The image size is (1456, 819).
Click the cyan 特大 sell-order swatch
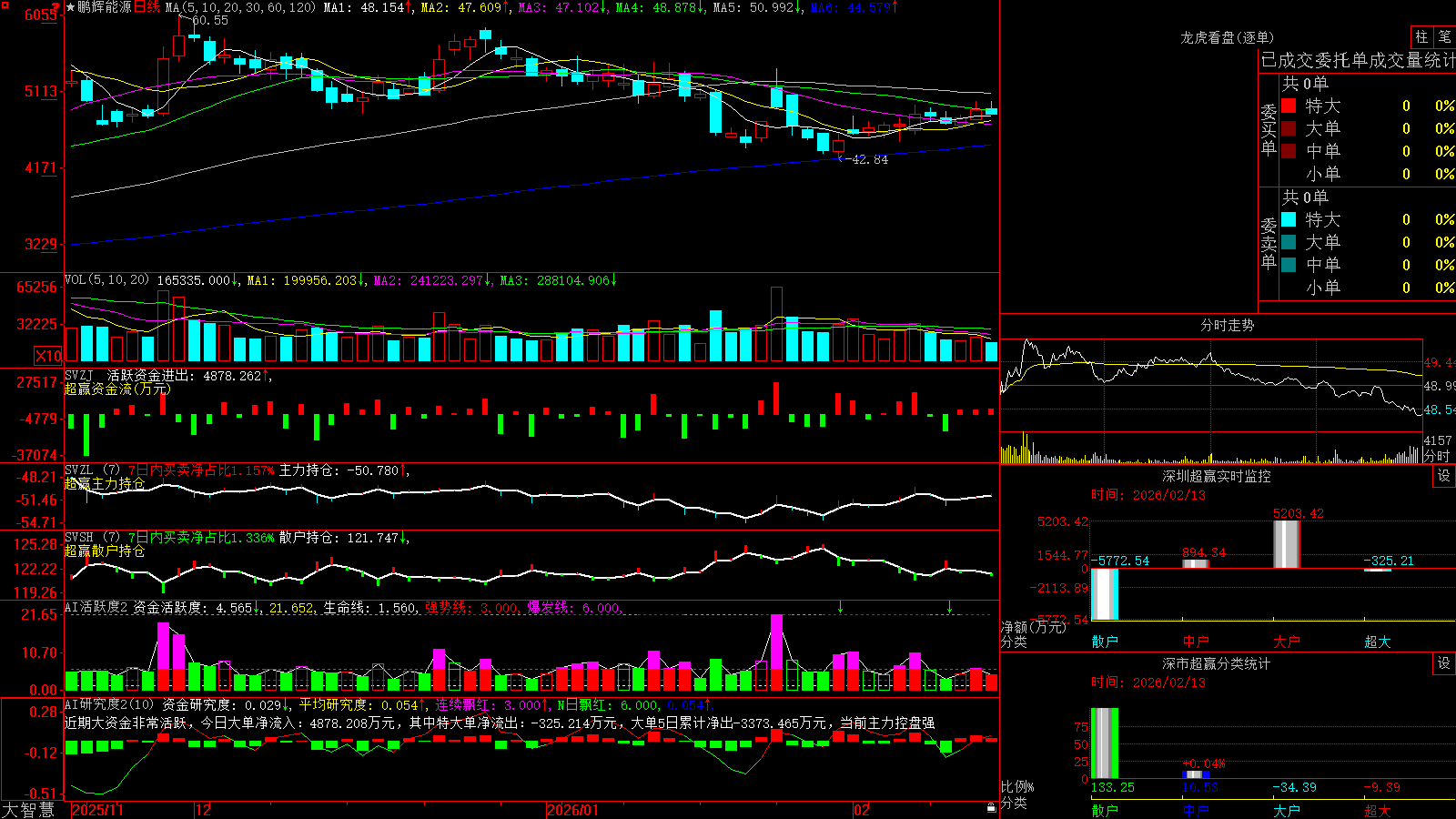point(1289,219)
